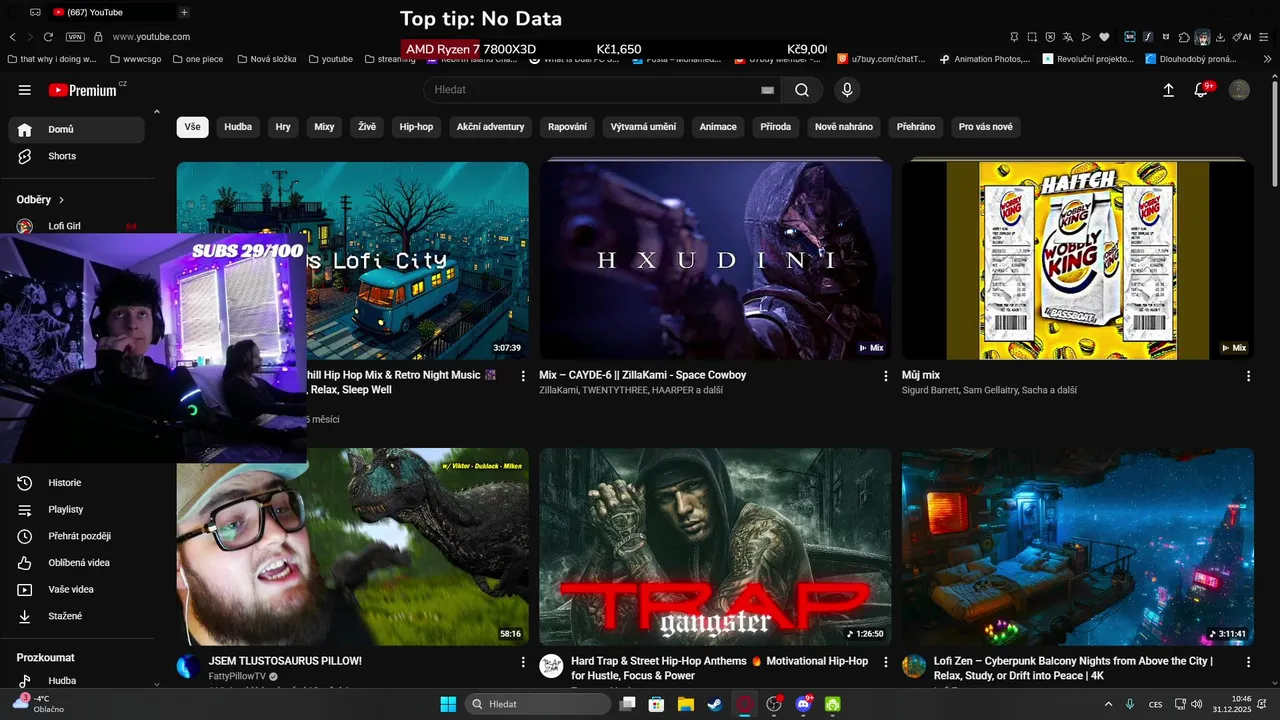Open Přehrát později in sidebar
Screen dimensions: 1280x720
77,536
